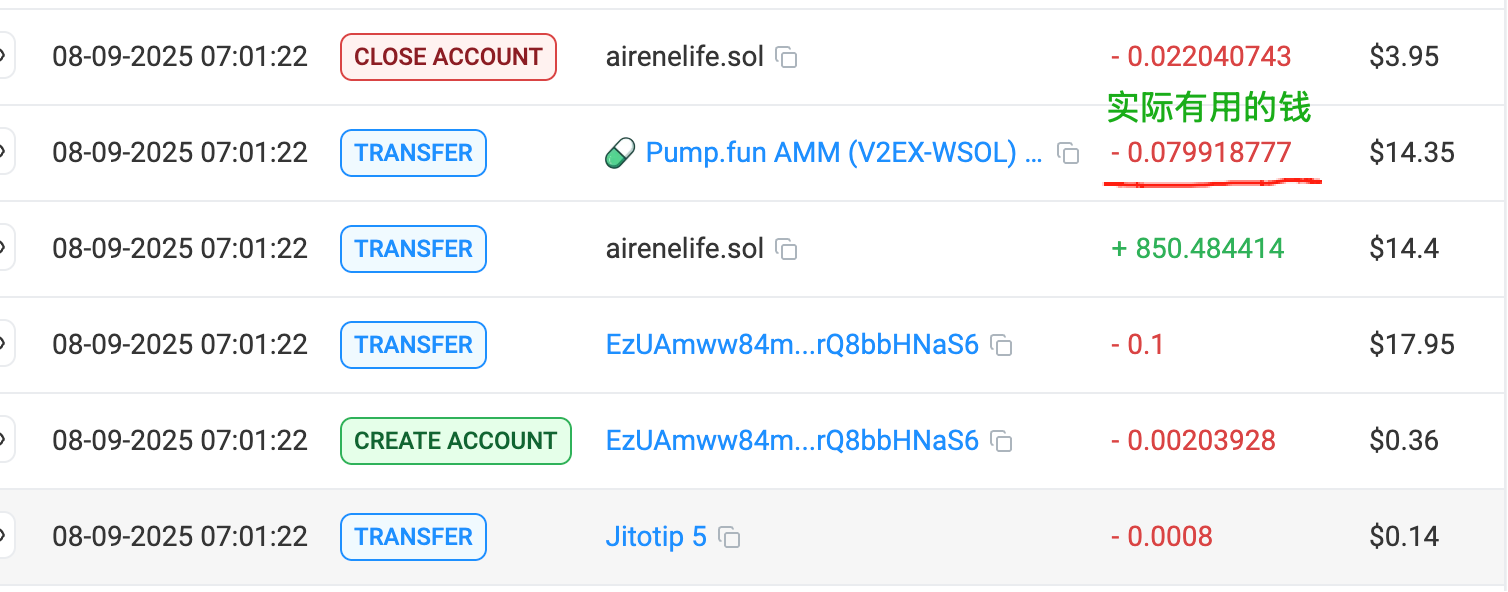
Task: Open EzUAmww84m link in the -0.1 row
Action: (792, 345)
